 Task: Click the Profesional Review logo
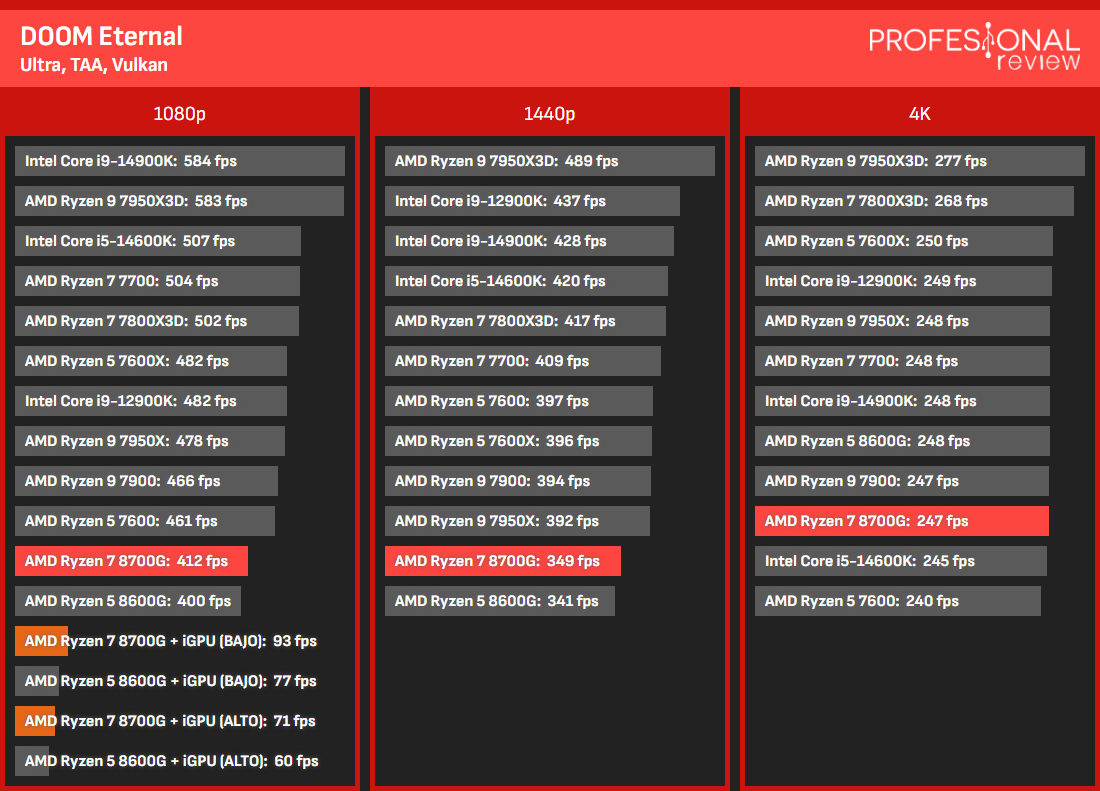974,47
